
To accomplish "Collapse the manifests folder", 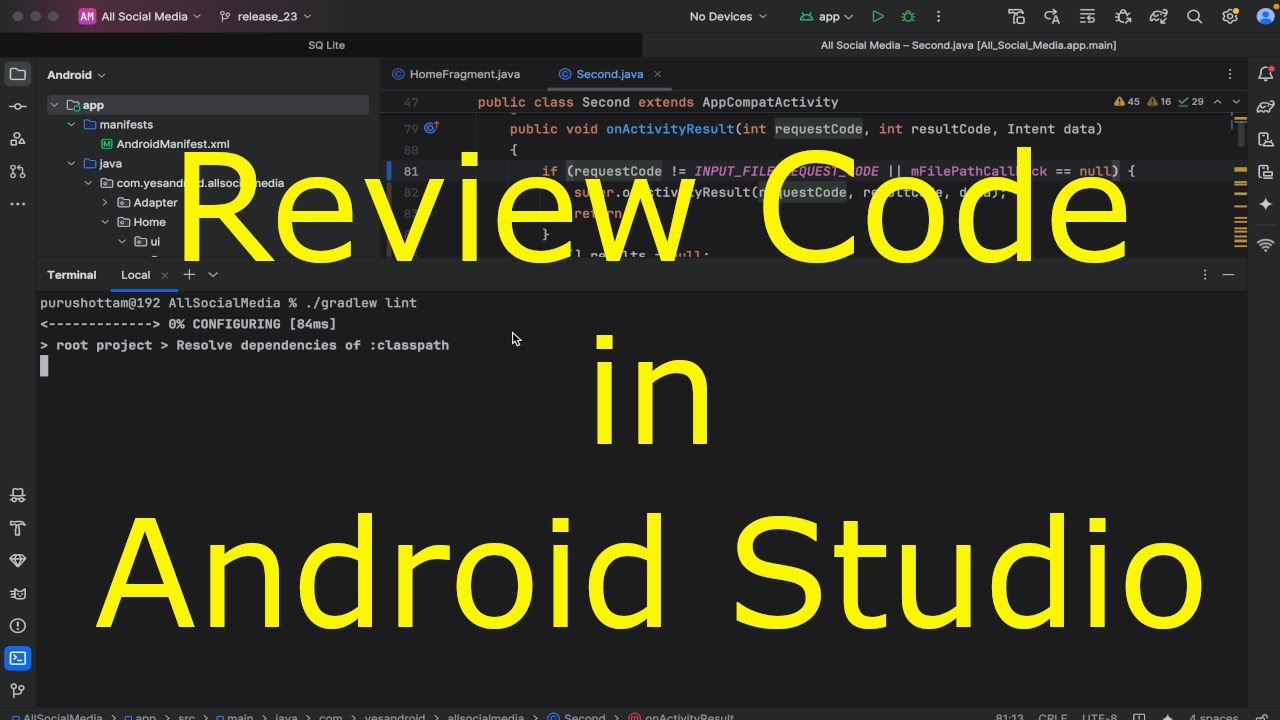I will [x=71, y=124].
